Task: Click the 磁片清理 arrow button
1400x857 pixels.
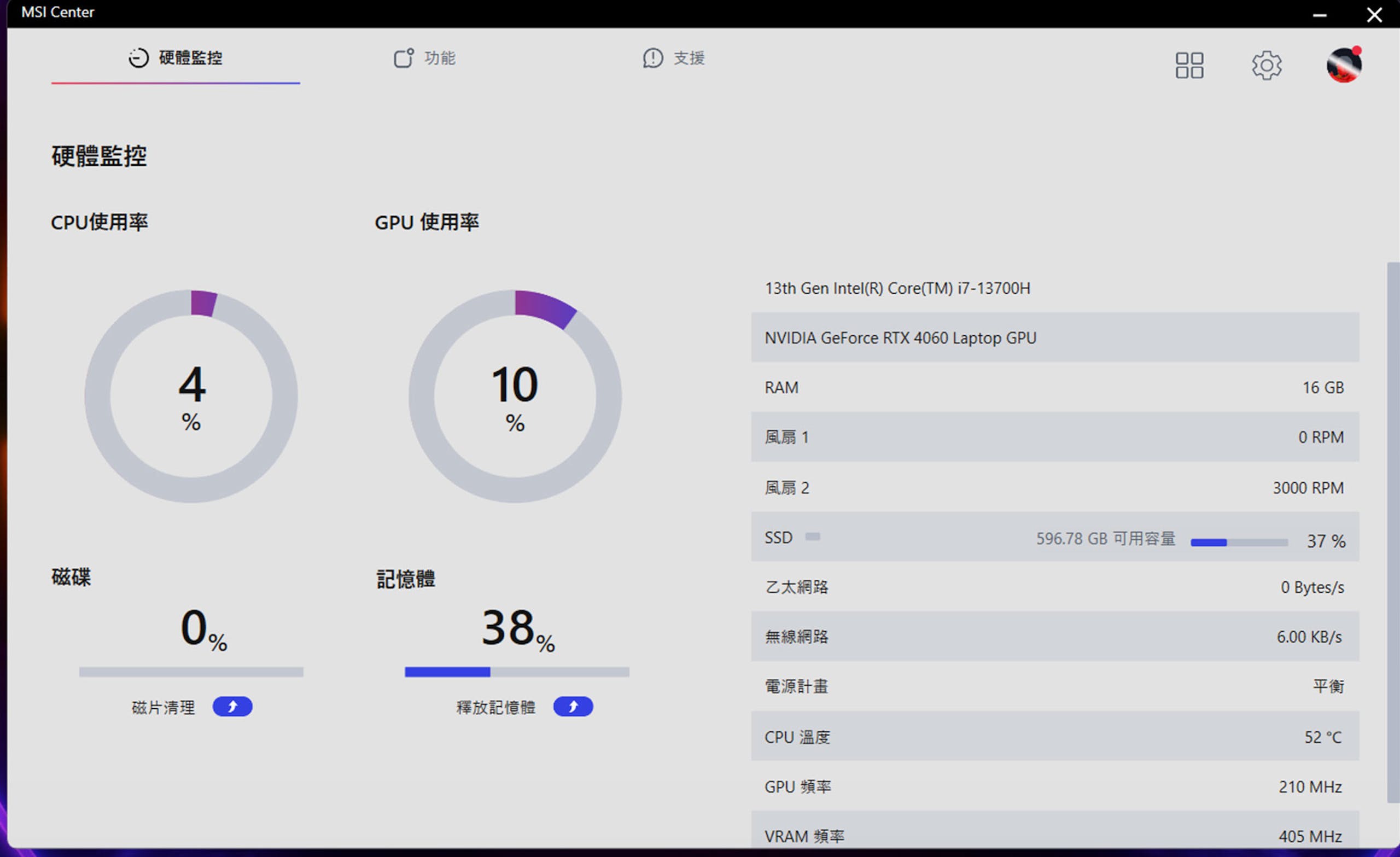Action: [x=232, y=707]
